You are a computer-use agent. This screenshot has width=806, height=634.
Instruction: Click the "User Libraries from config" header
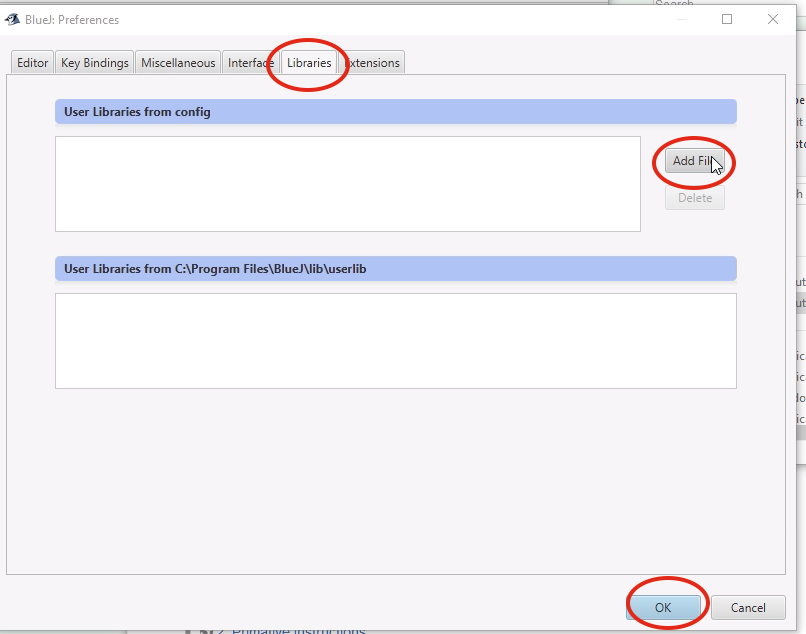[137, 112]
